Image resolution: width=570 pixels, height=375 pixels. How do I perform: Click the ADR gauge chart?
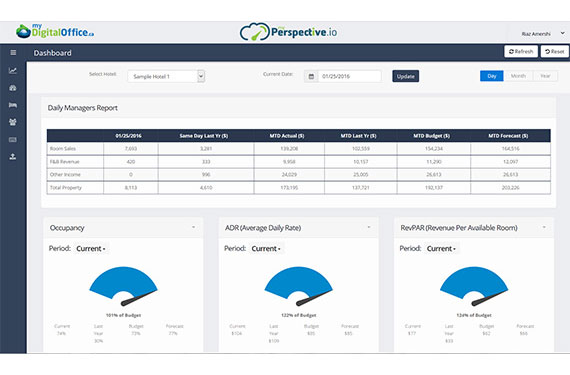[298, 286]
